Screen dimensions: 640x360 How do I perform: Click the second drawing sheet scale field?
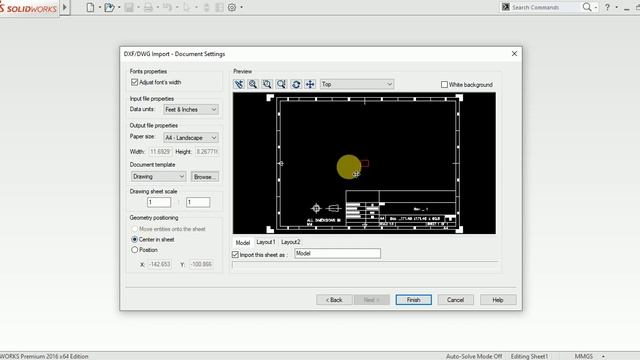click(x=198, y=202)
